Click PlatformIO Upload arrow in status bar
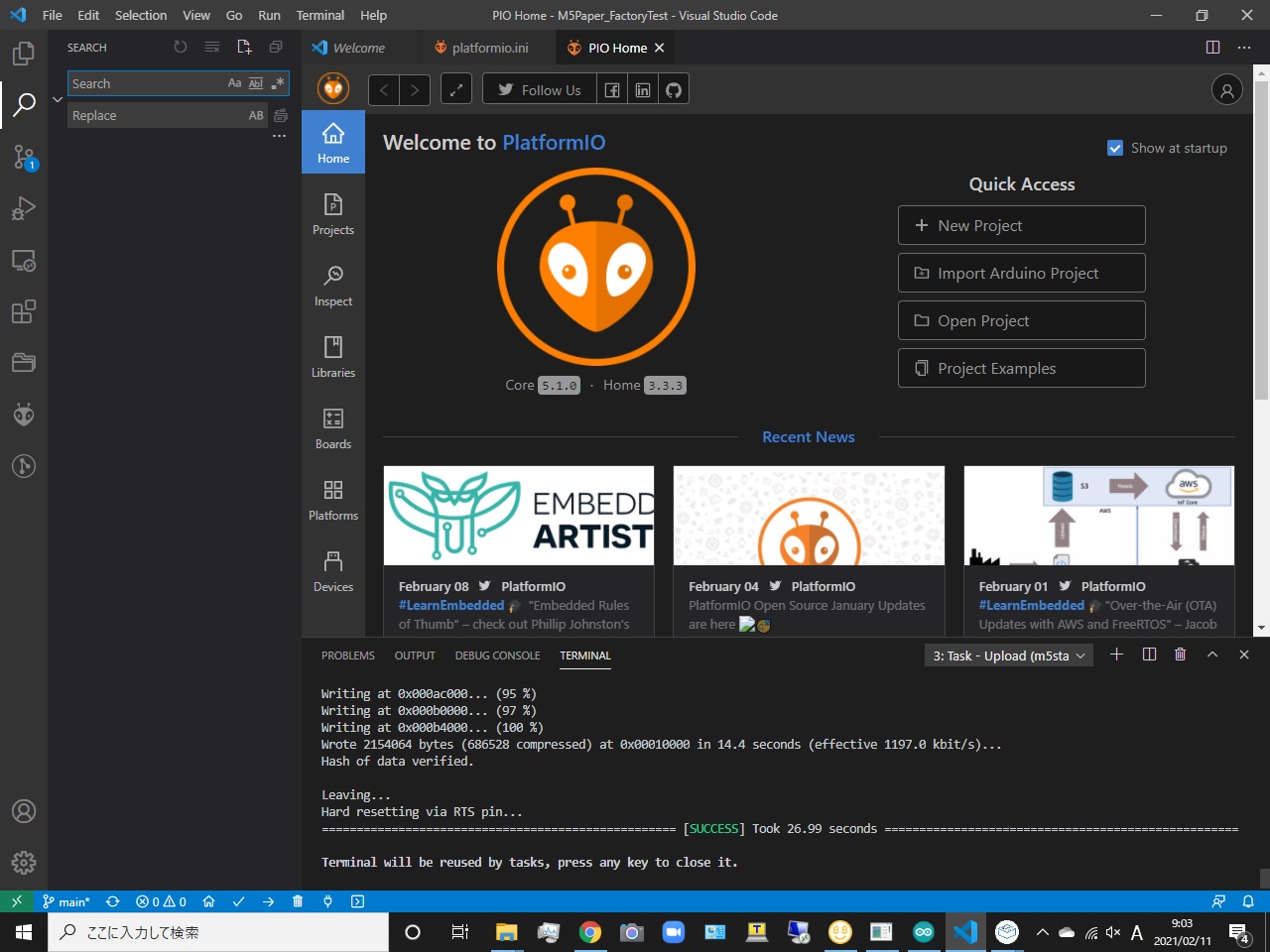Screen dimensions: 1270x952 [268, 901]
